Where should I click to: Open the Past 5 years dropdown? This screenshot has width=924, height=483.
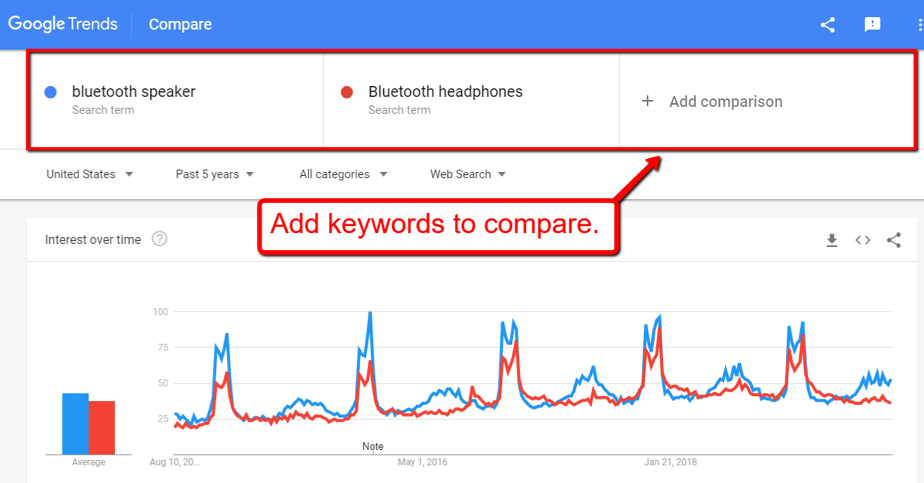click(x=215, y=174)
